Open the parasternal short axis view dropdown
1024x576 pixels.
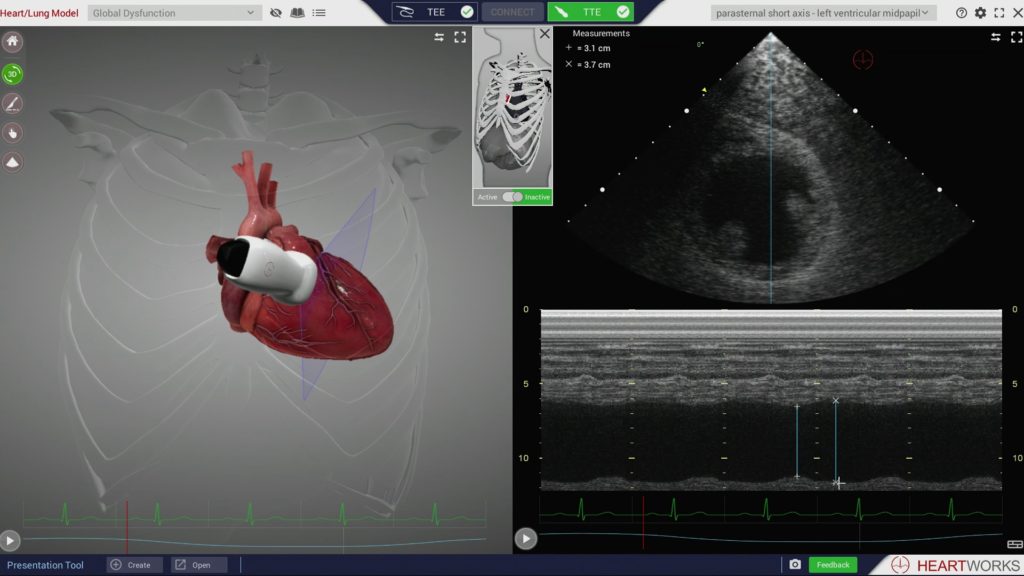[x=823, y=13]
